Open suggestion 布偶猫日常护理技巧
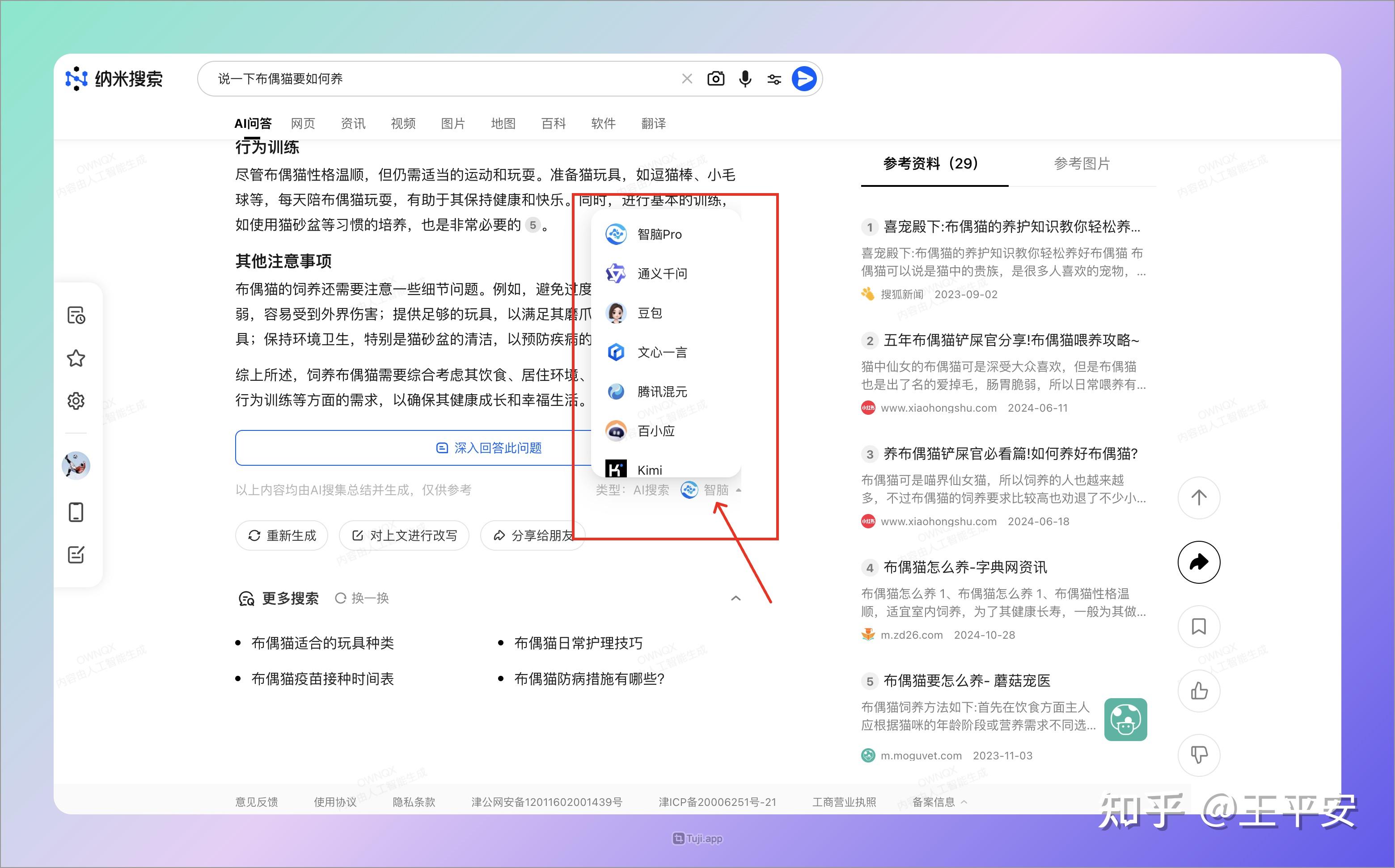Viewport: 1395px width, 868px height. point(578,643)
